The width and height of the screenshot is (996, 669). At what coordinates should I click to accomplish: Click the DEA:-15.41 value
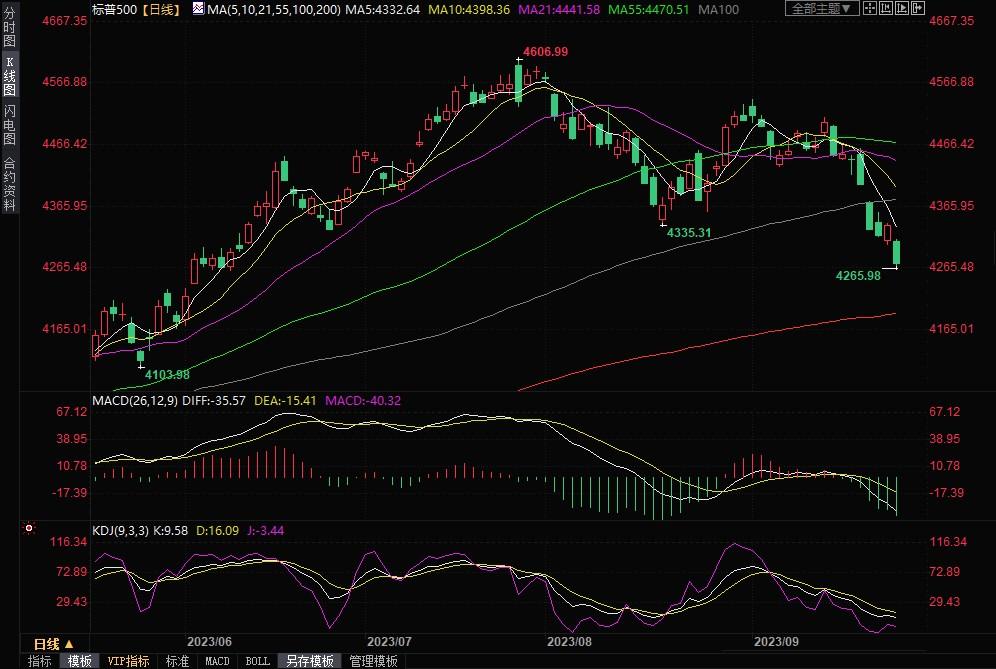(x=285, y=401)
